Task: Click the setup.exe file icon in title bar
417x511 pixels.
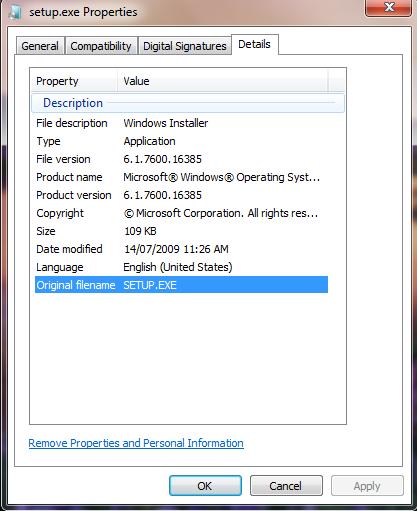Action: (15, 12)
